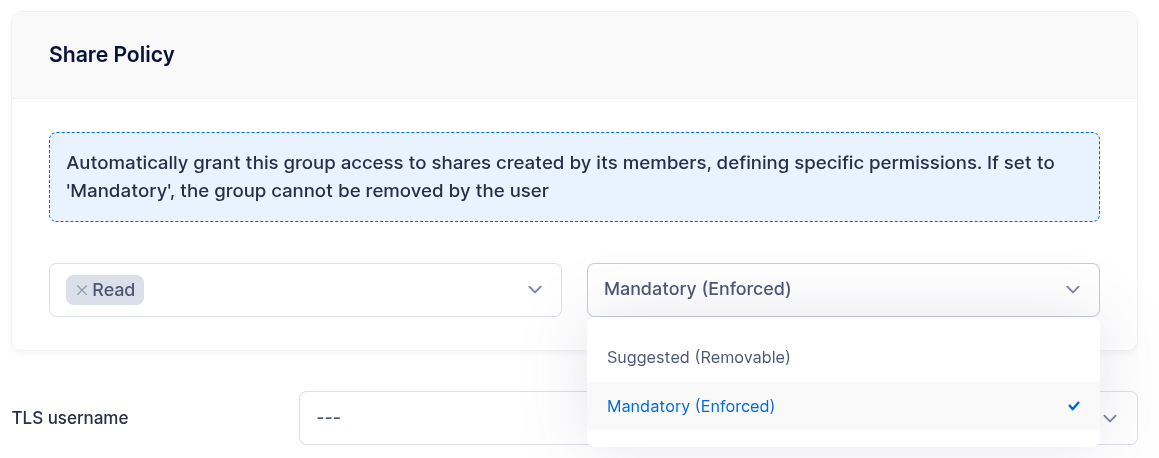Screen dimensions: 1159x458
Task: Open the TLS username dropdown chevron
Action: pos(1111,418)
